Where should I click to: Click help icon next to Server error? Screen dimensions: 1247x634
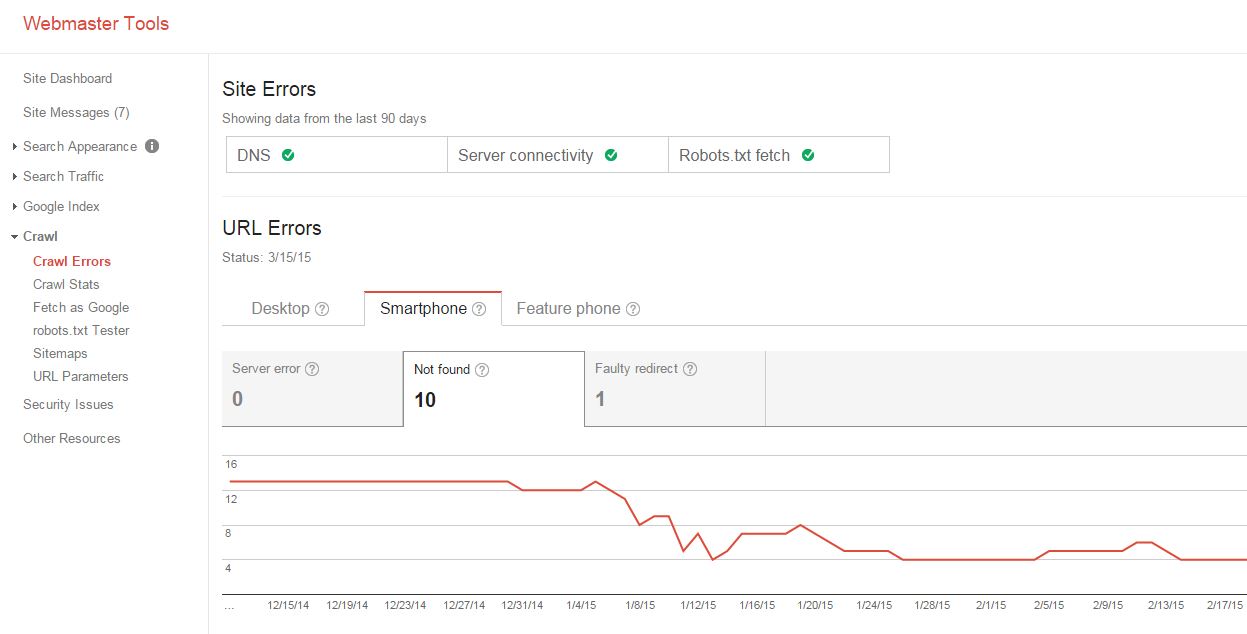(x=312, y=369)
